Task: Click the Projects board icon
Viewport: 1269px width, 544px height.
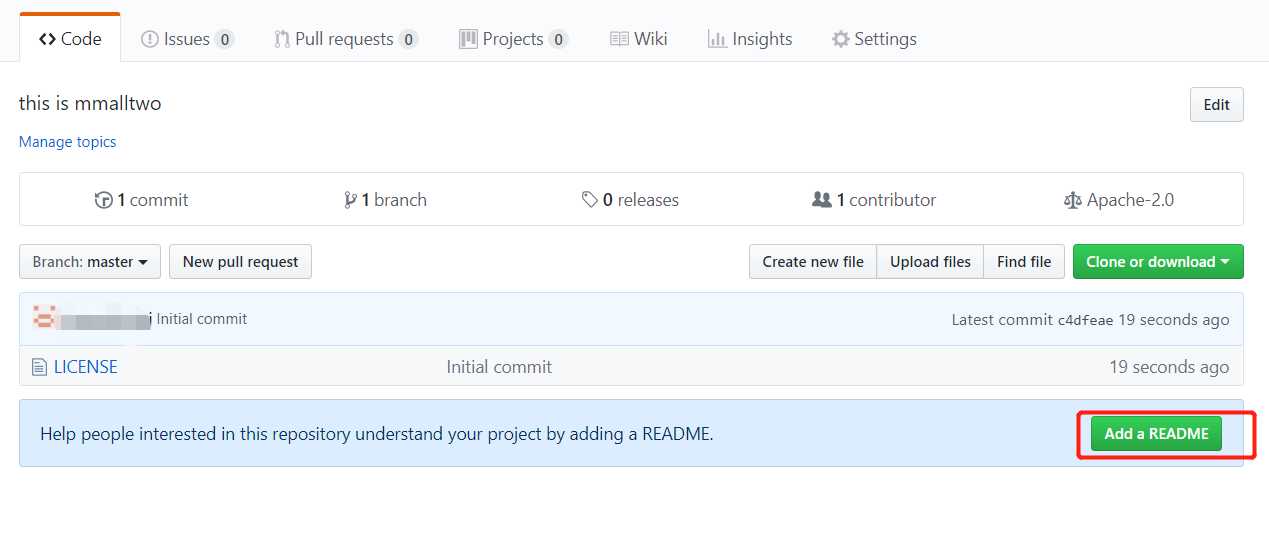Action: coord(468,39)
